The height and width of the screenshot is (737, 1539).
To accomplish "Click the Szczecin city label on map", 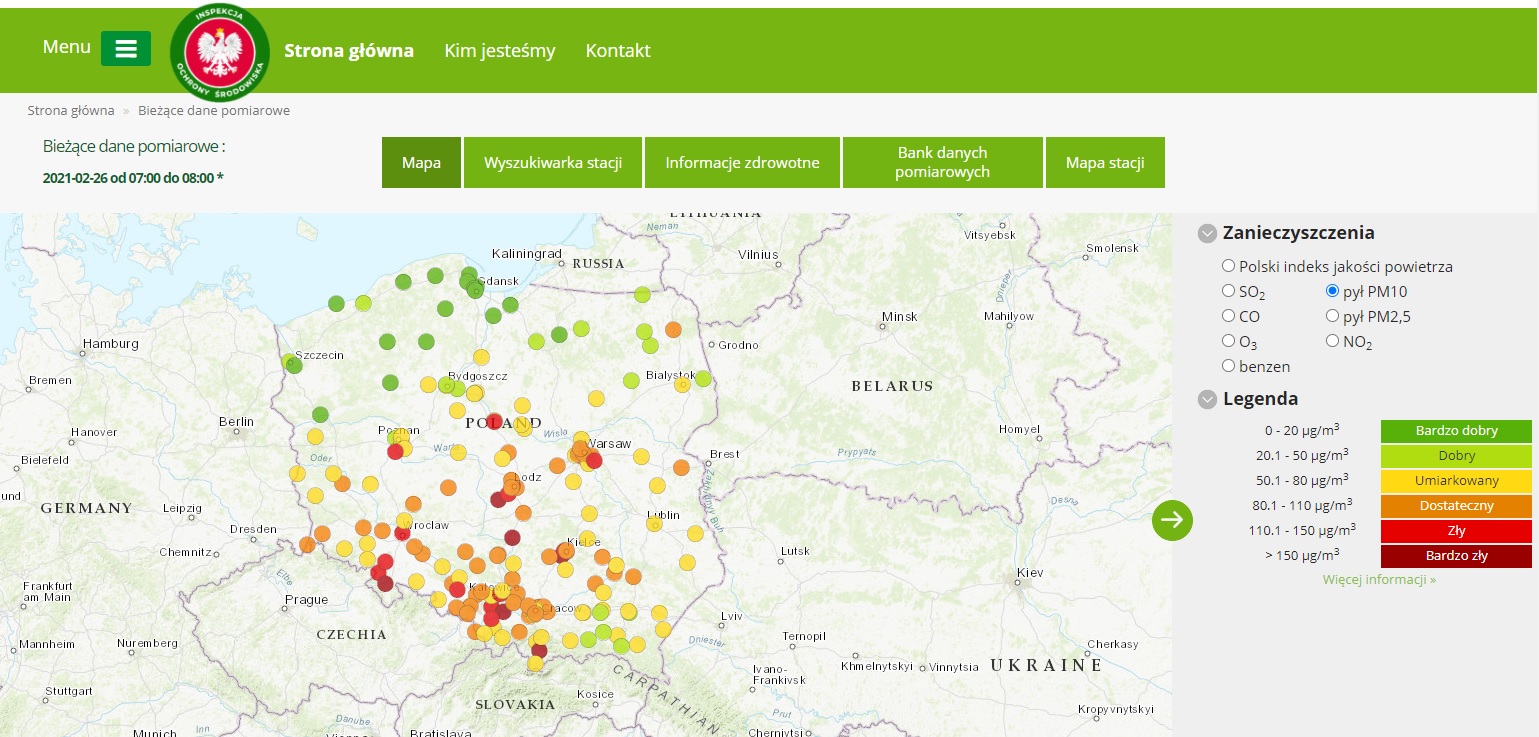I will [x=320, y=355].
